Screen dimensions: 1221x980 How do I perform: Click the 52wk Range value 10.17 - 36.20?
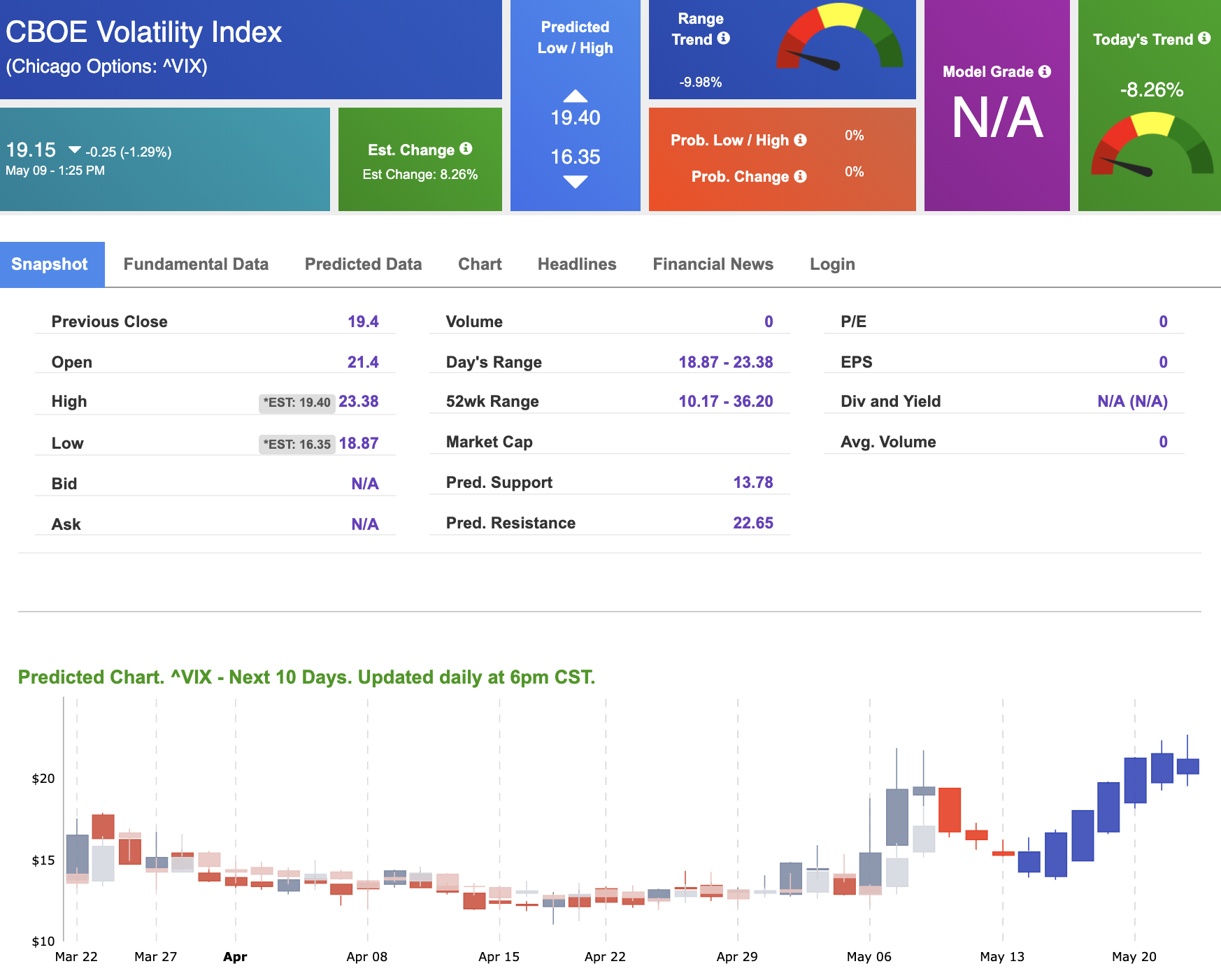[726, 401]
